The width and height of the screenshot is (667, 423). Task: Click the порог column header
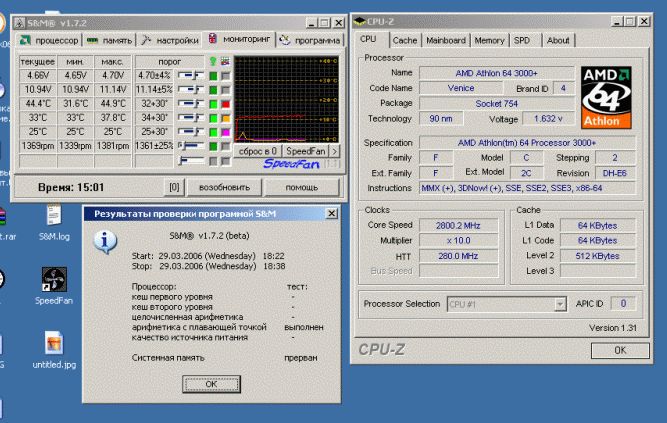pyautogui.click(x=169, y=62)
